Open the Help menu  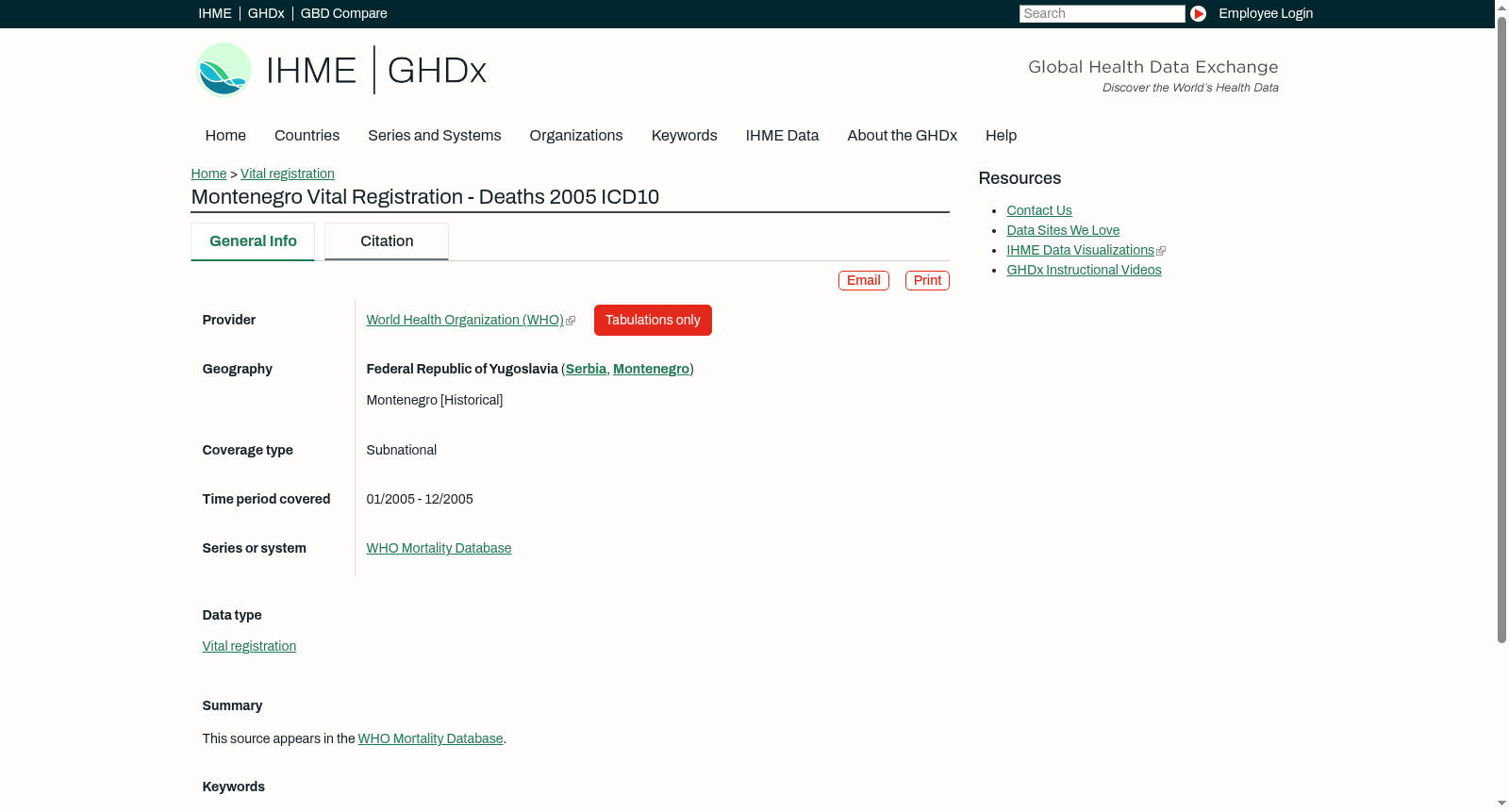[1002, 136]
